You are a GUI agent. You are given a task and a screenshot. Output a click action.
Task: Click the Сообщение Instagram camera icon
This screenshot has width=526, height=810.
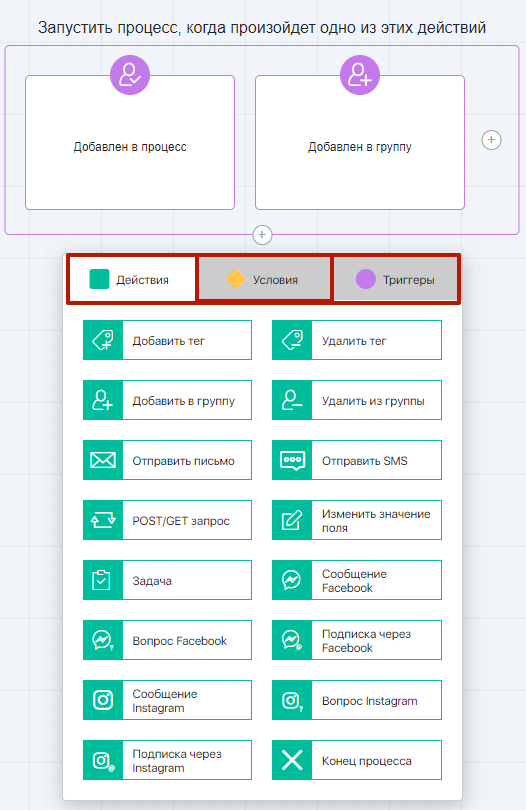point(103,700)
